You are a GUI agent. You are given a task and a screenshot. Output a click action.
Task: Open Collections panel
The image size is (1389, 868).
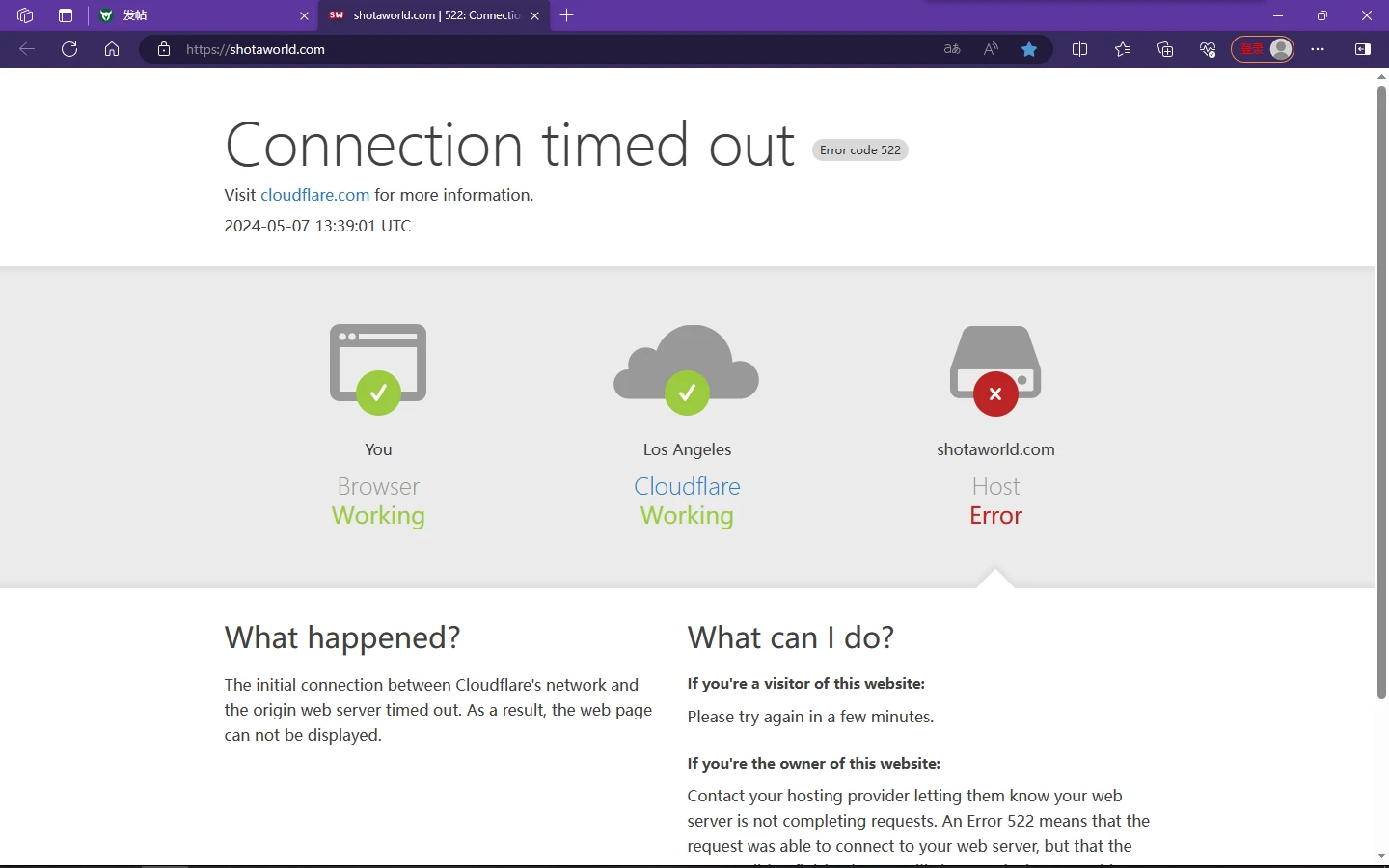tap(1165, 49)
